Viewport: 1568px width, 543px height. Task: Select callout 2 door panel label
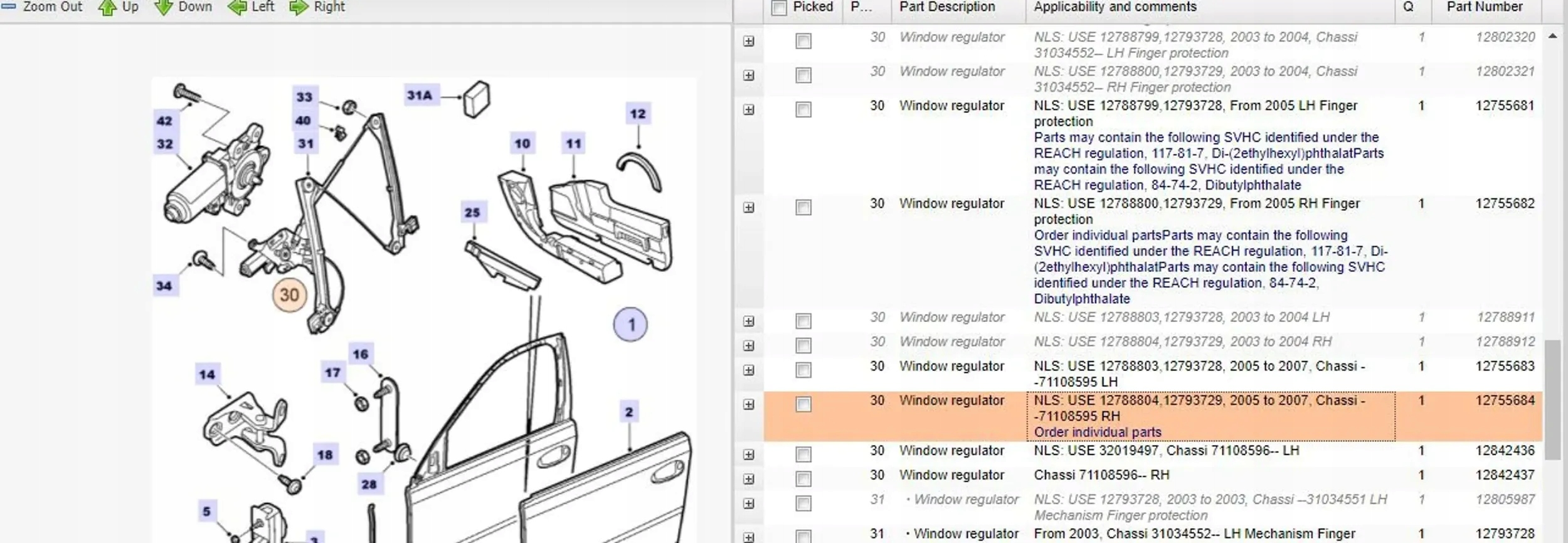click(629, 412)
